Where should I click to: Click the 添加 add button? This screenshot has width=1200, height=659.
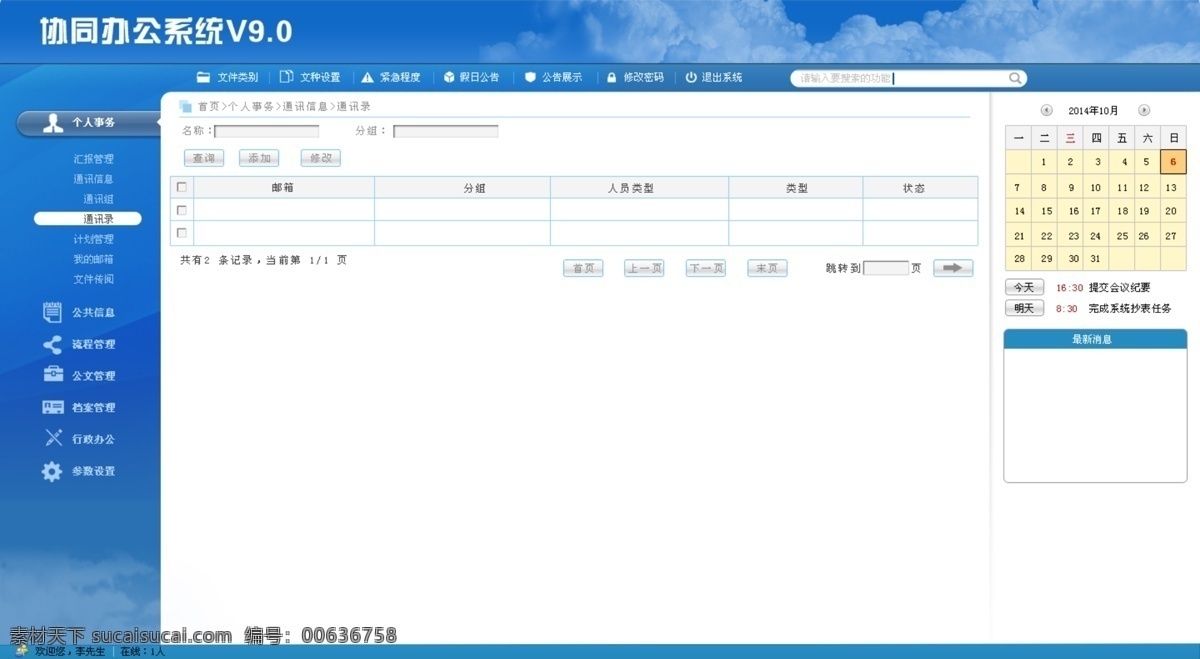click(259, 158)
